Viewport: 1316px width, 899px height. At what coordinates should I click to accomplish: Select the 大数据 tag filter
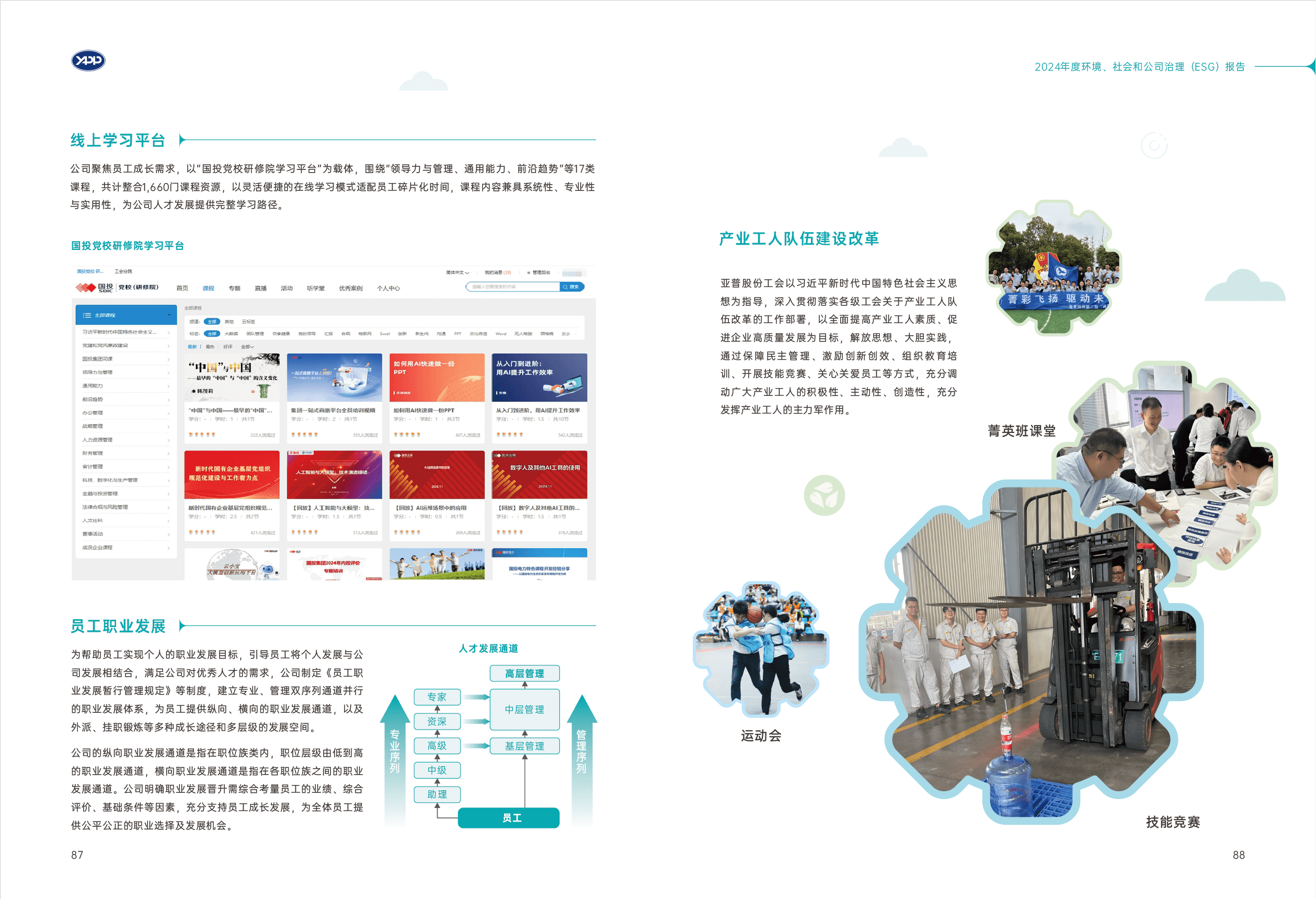click(x=231, y=334)
